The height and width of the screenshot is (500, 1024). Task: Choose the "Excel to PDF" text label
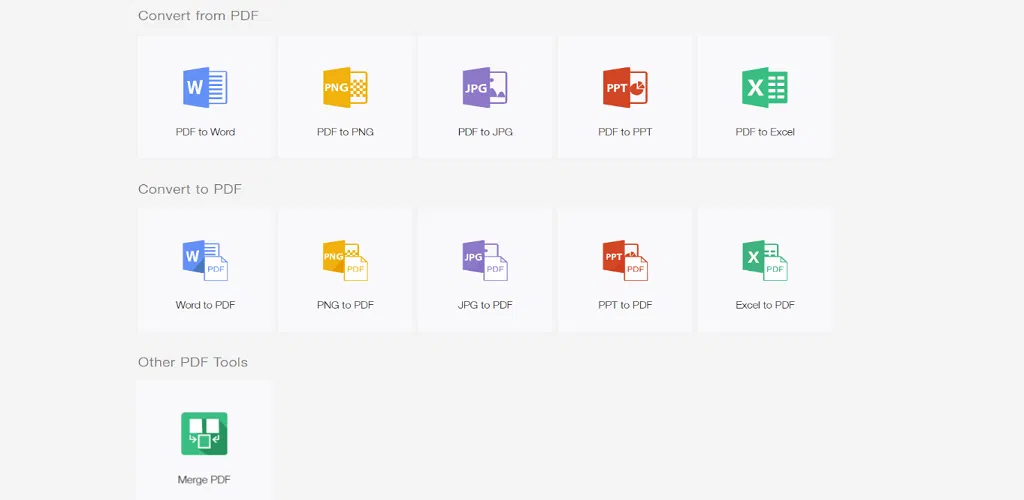tap(765, 305)
